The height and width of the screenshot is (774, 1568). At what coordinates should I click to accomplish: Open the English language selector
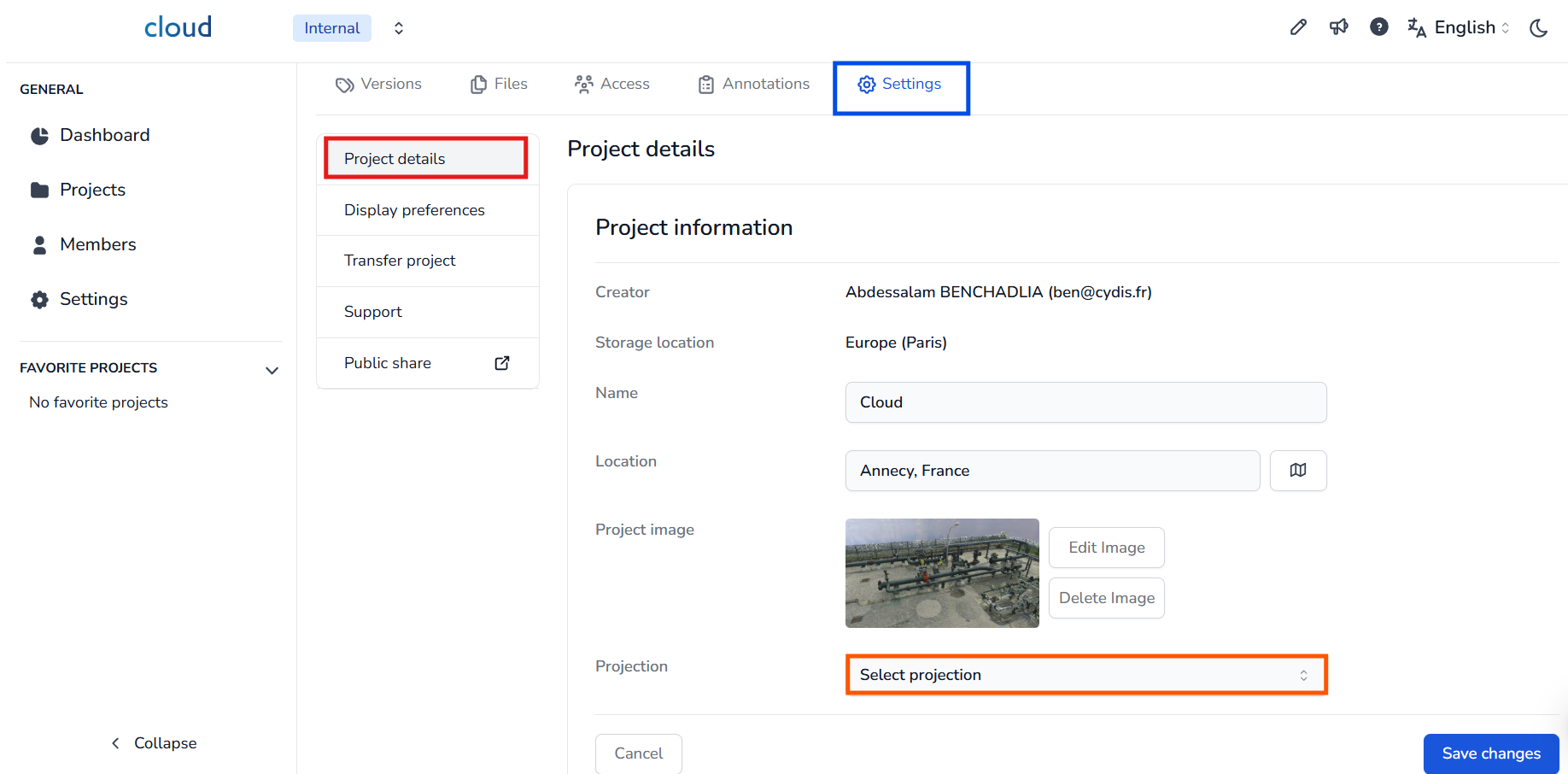pos(1459,27)
